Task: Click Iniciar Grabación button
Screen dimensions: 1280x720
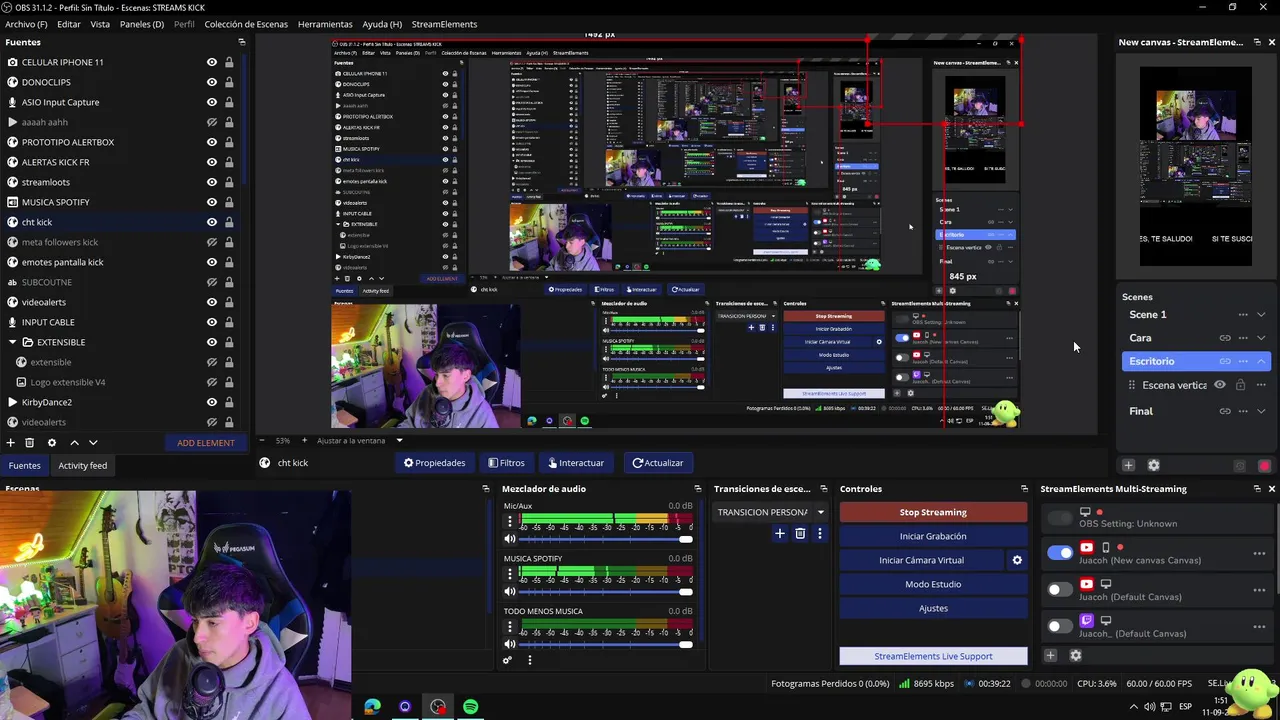Action: (933, 536)
